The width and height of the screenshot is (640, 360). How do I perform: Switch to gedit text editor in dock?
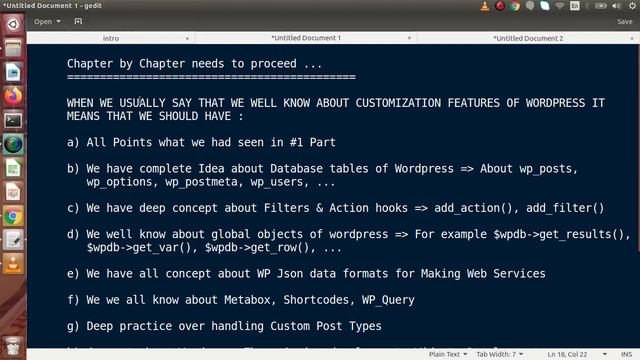(x=13, y=240)
